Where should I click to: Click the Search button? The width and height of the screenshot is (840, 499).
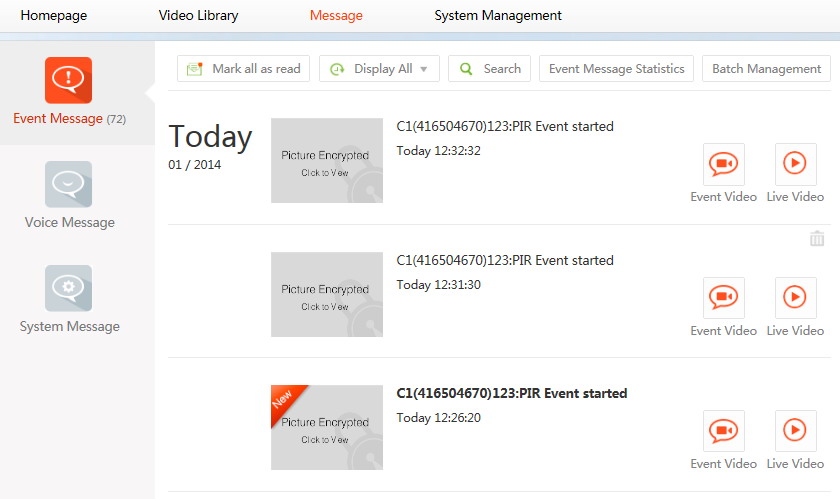[x=489, y=69]
